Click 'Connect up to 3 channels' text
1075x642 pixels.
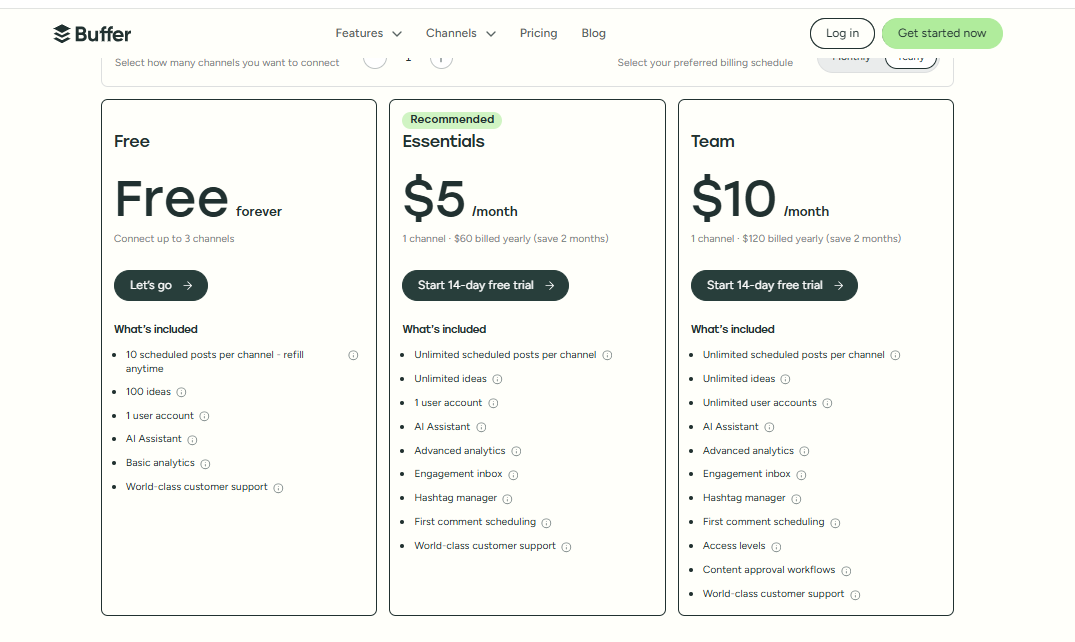(174, 239)
